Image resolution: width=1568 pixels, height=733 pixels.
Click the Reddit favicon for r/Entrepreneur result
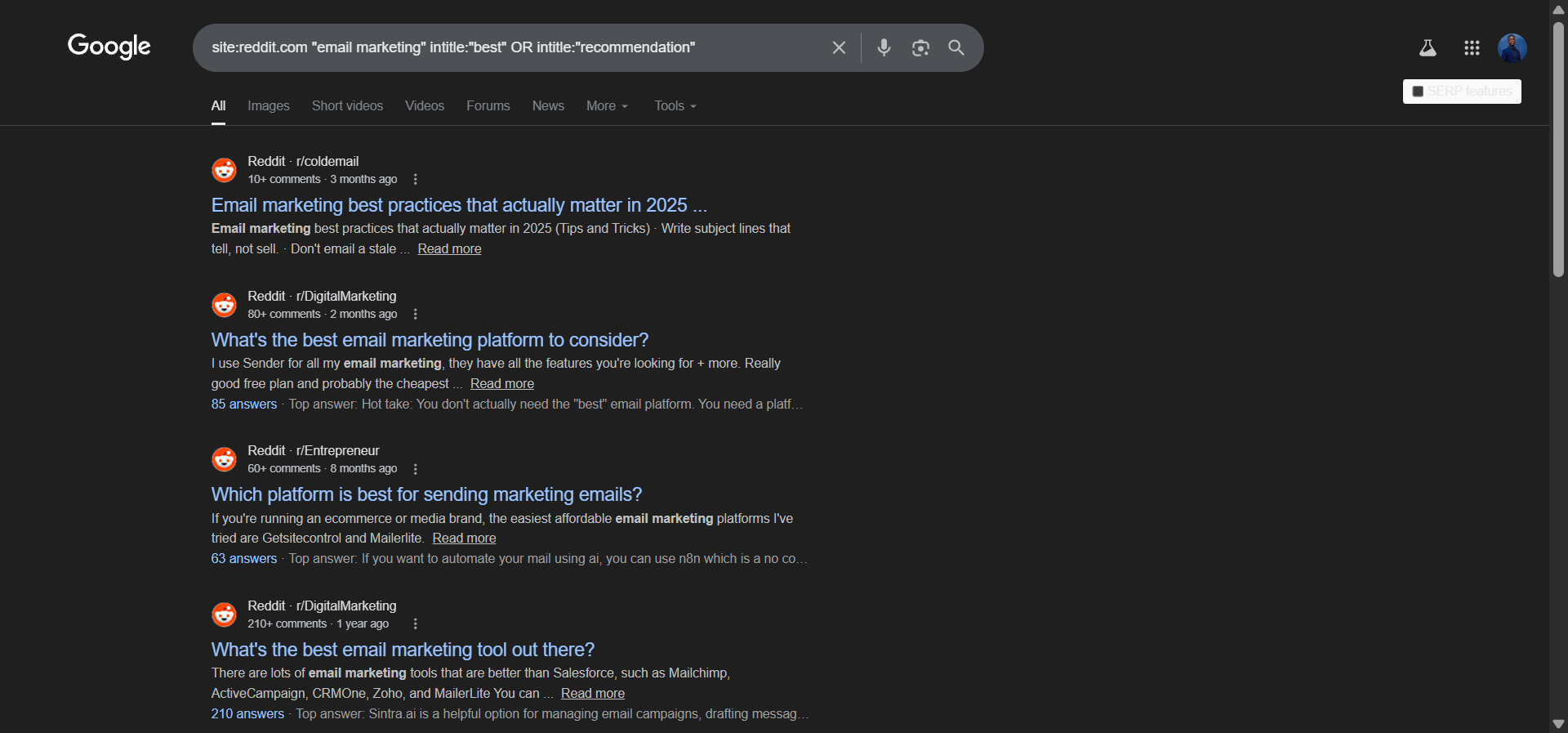[x=224, y=459]
